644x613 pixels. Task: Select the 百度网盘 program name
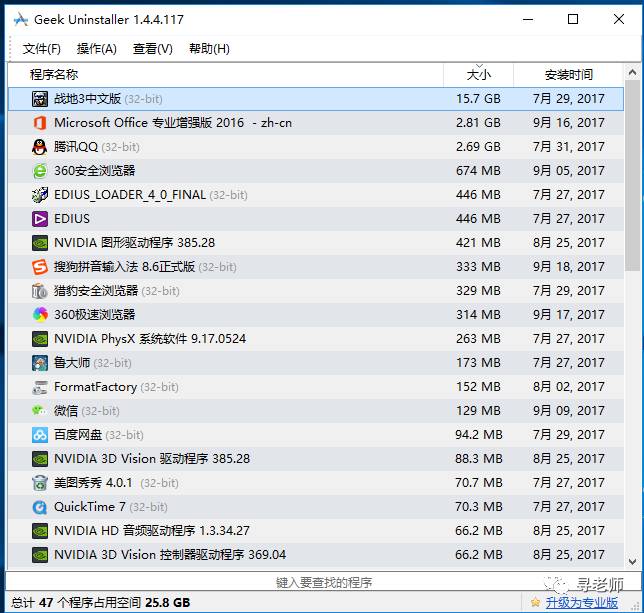(78, 435)
